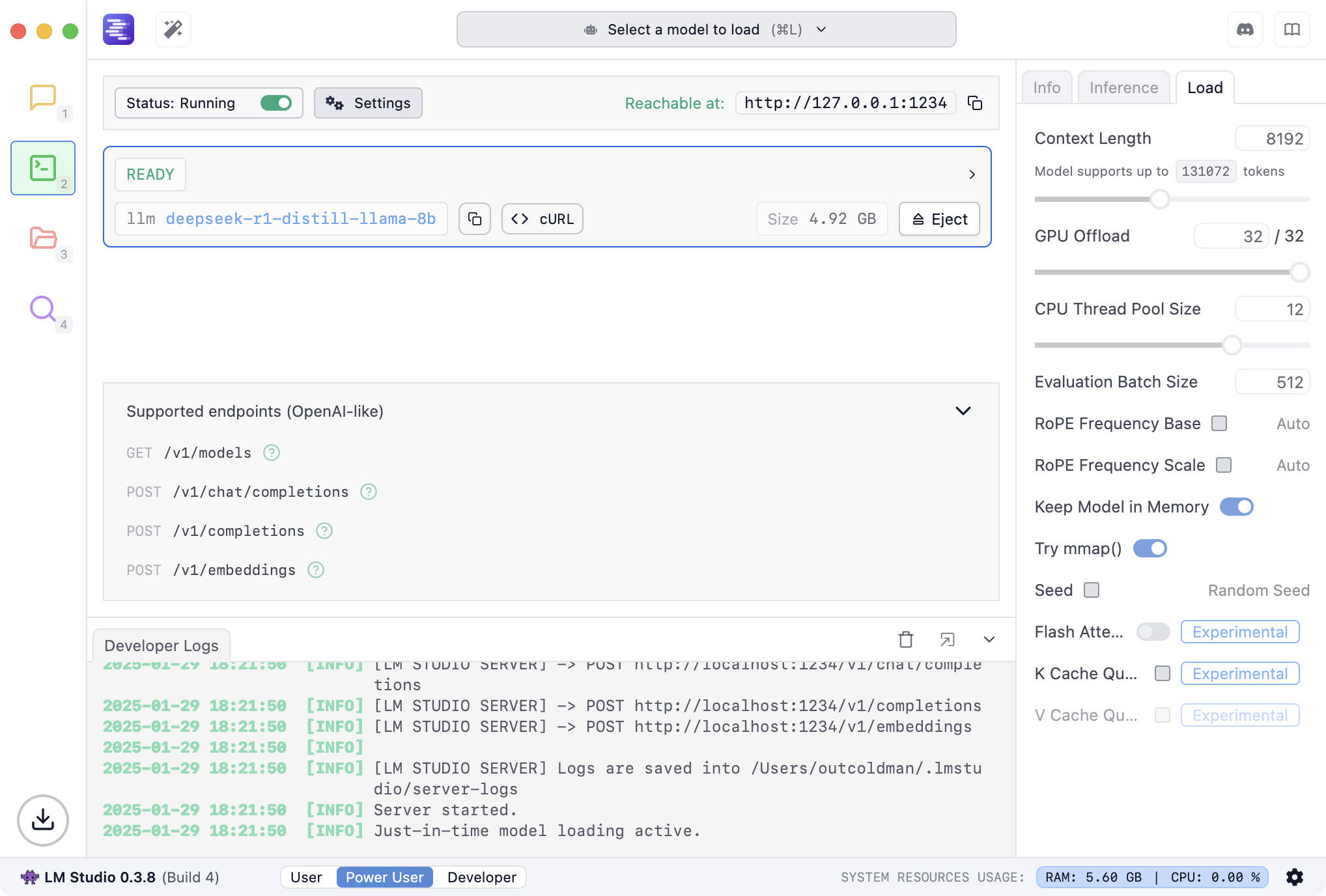Click the 'Just-in-time model loading active.' log line
Viewport: 1326px width, 896px height.
click(537, 831)
